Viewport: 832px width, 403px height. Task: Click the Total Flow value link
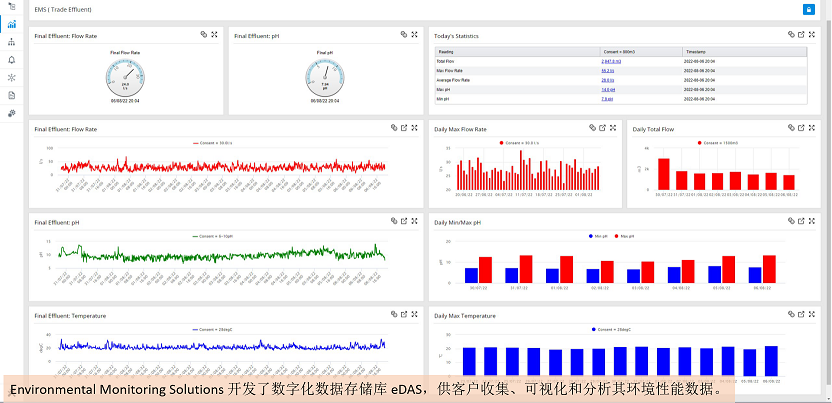pos(609,61)
